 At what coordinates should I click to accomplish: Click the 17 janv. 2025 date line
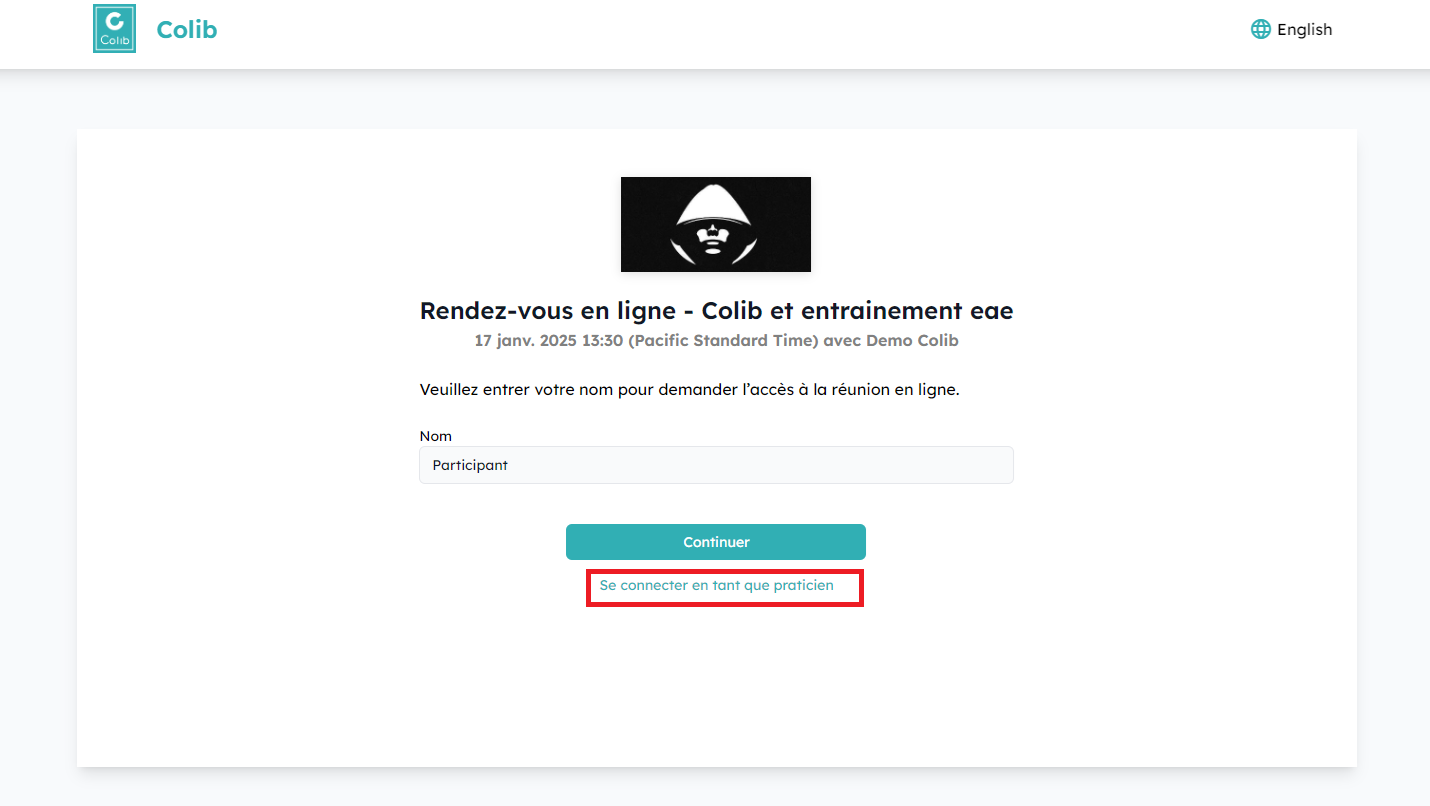716,341
